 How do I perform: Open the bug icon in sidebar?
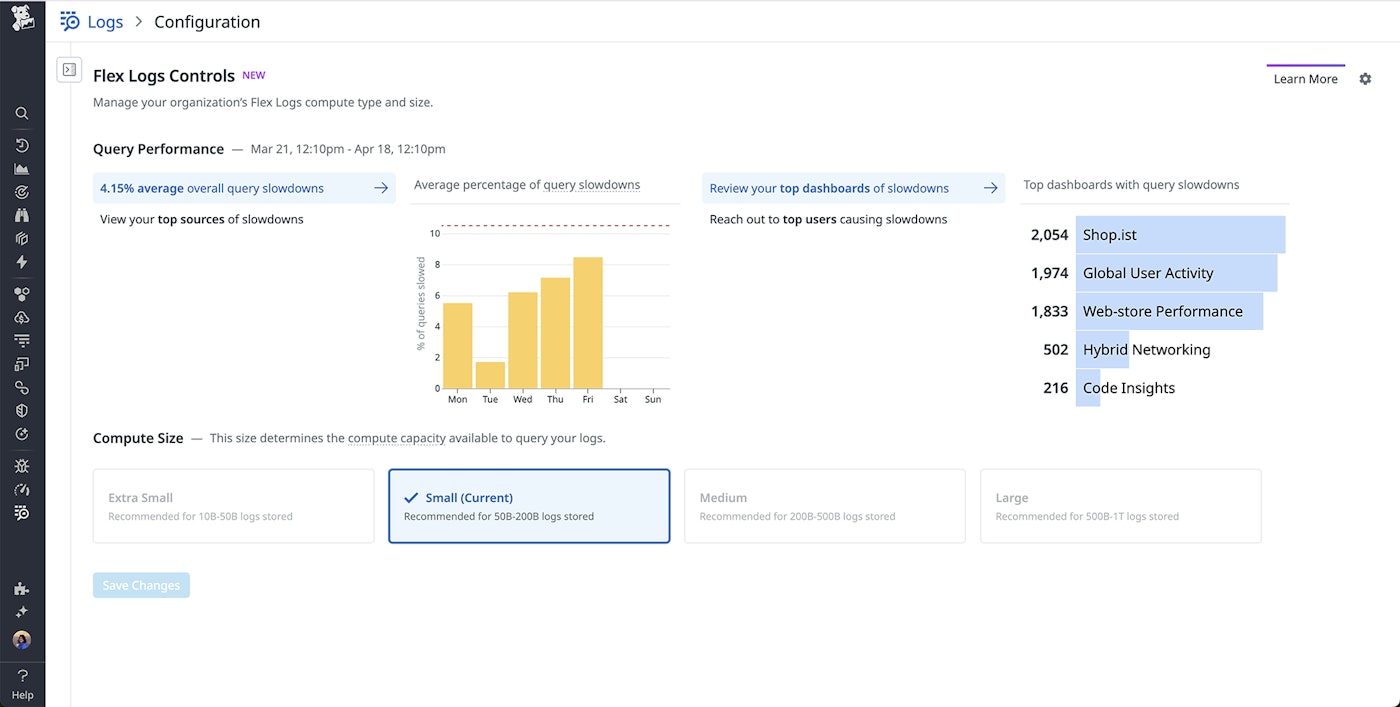(x=22, y=466)
